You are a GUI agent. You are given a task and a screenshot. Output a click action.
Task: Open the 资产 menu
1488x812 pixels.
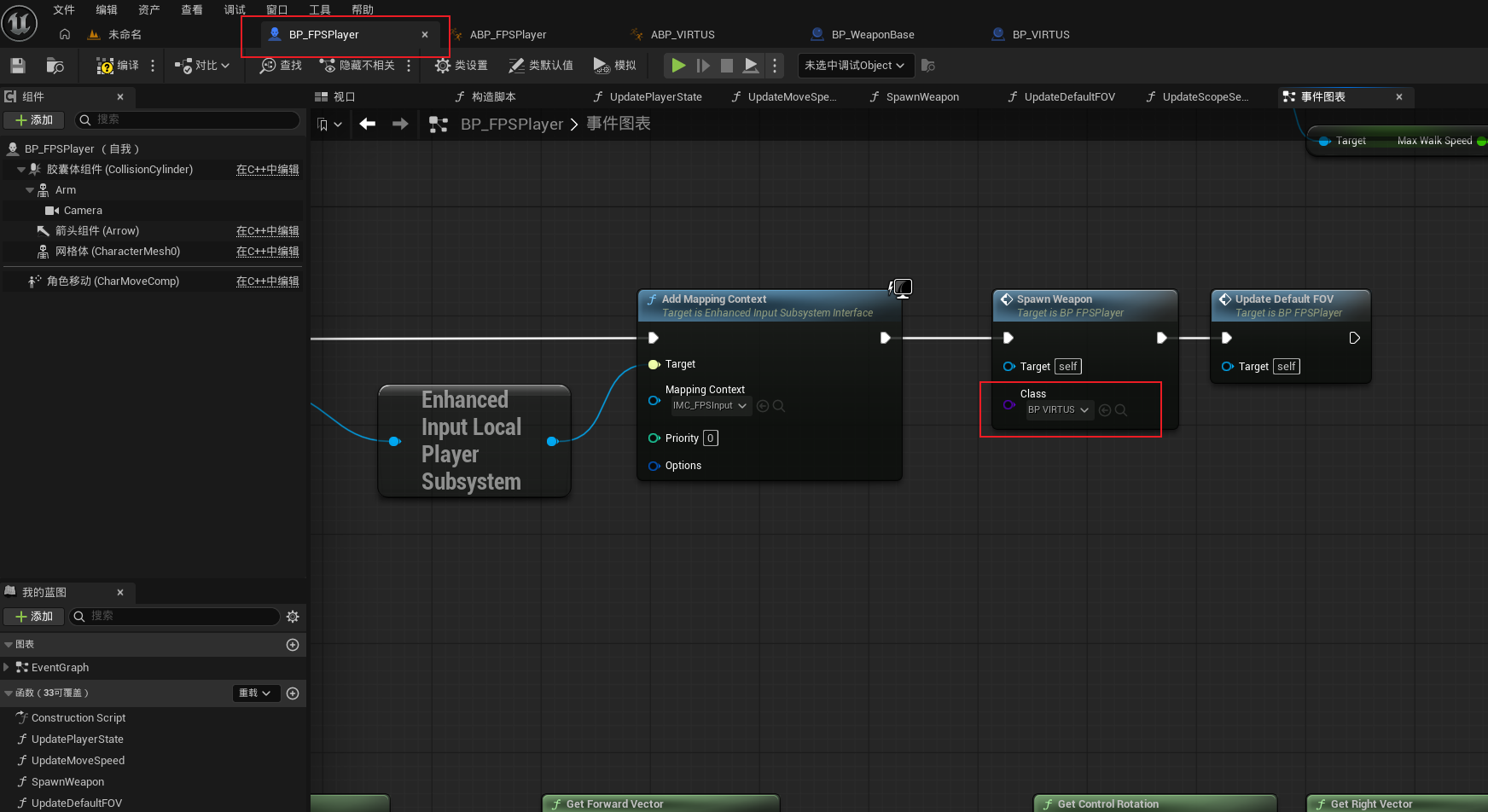[149, 9]
